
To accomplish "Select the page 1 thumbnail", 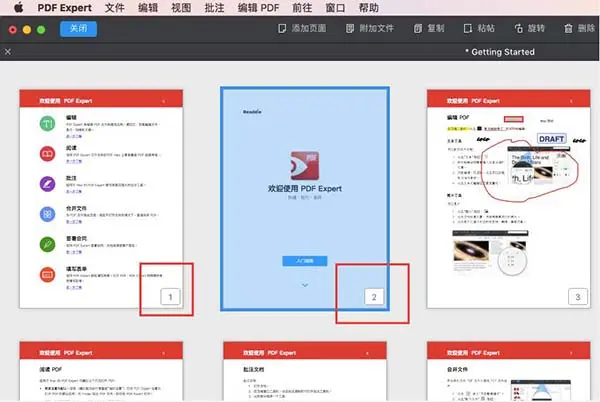I will click(101, 199).
